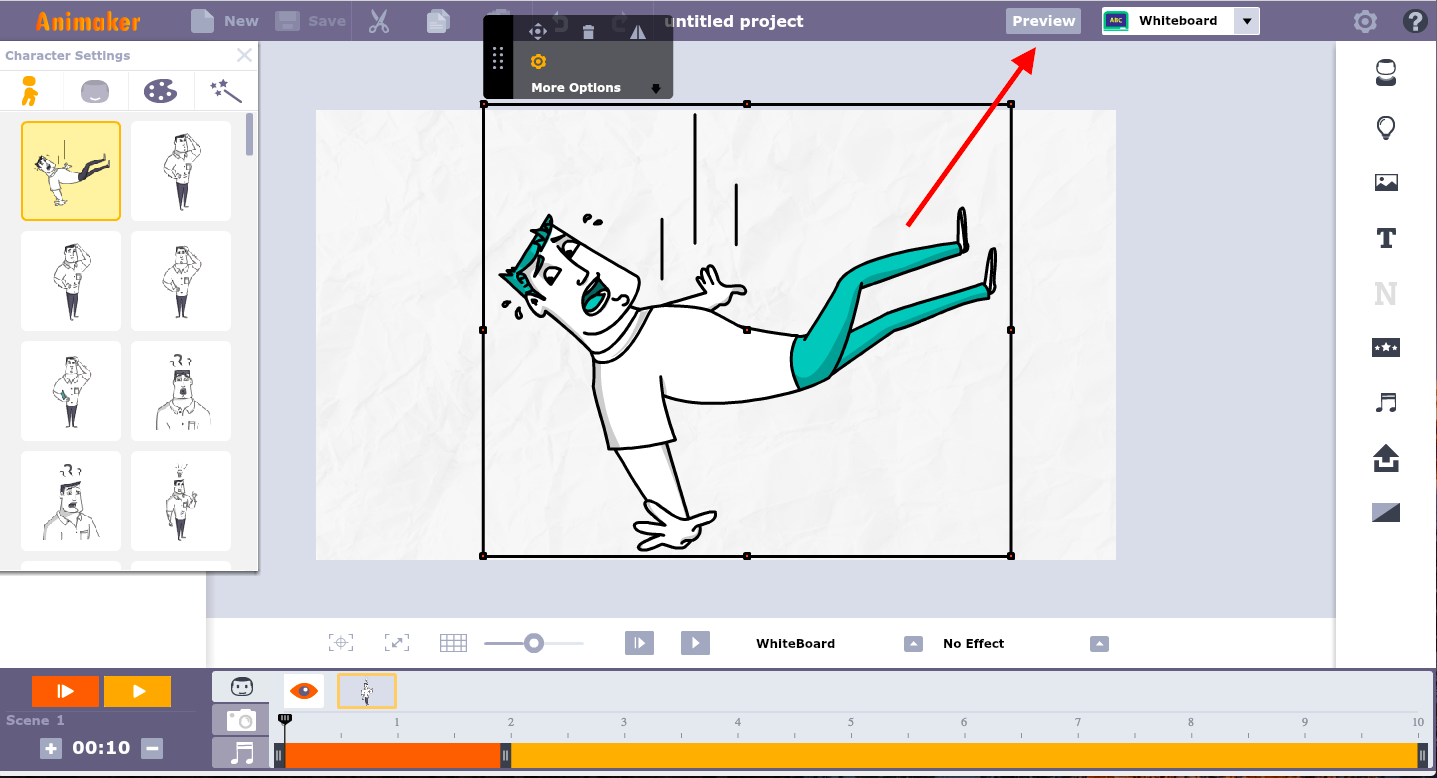
Task: Select the Text tool in the right sidebar
Action: pos(1385,238)
